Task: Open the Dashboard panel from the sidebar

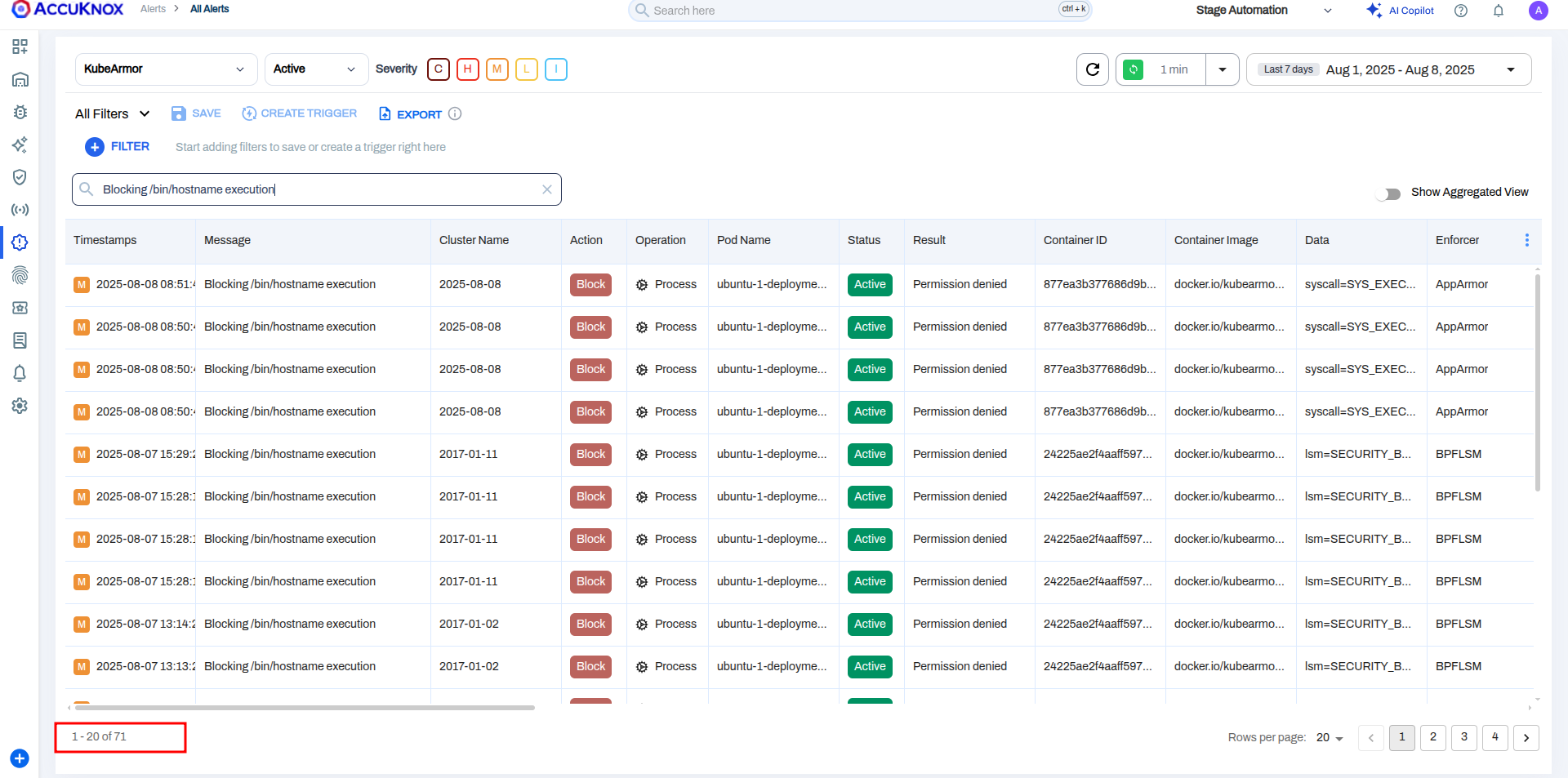Action: click(20, 47)
